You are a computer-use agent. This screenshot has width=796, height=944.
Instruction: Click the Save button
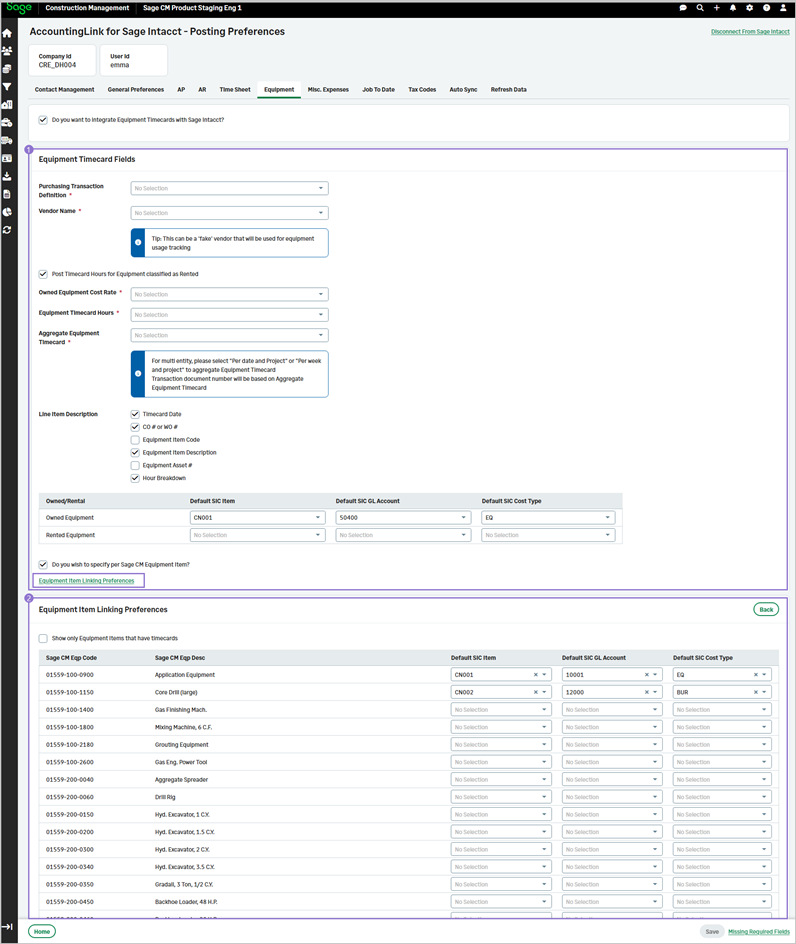712,932
